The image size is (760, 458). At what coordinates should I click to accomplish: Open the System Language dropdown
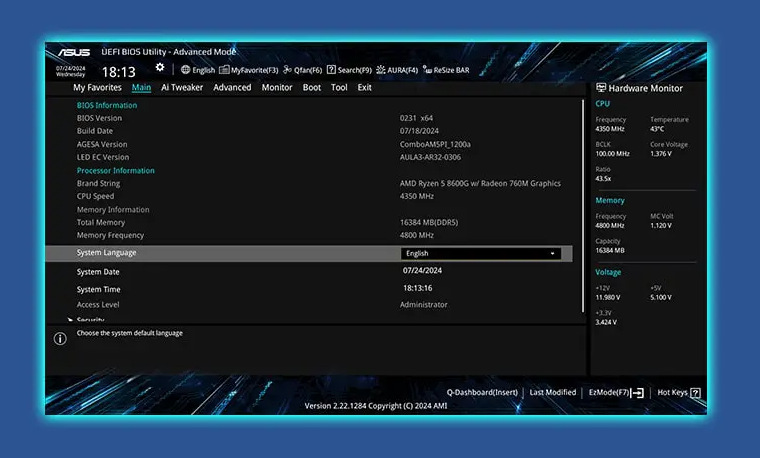[x=480, y=253]
